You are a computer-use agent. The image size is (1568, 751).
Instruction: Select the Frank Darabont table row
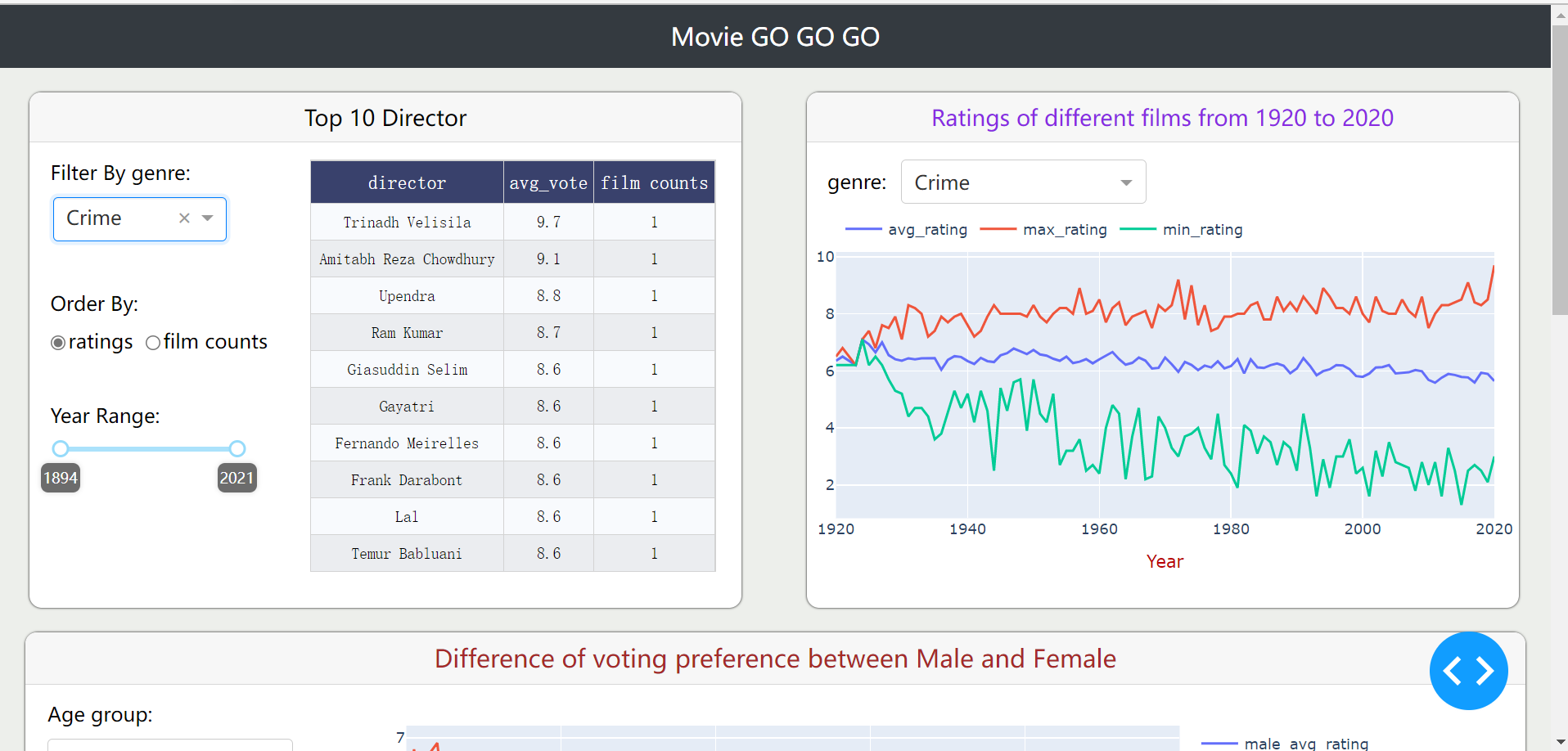[407, 479]
